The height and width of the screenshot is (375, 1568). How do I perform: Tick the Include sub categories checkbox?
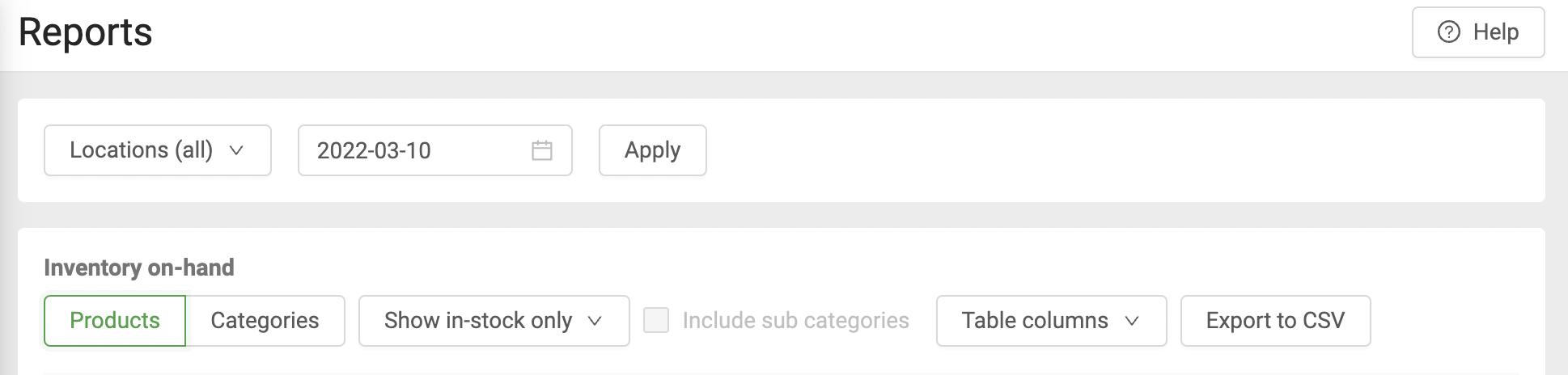pos(656,321)
